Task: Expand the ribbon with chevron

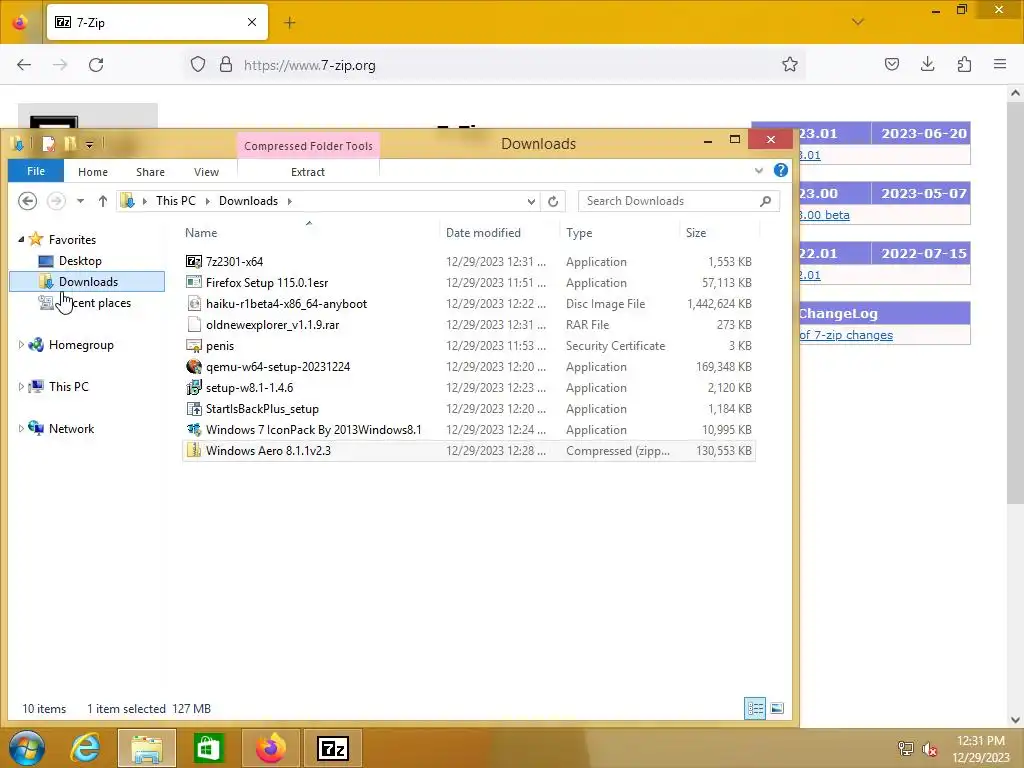Action: tap(759, 170)
